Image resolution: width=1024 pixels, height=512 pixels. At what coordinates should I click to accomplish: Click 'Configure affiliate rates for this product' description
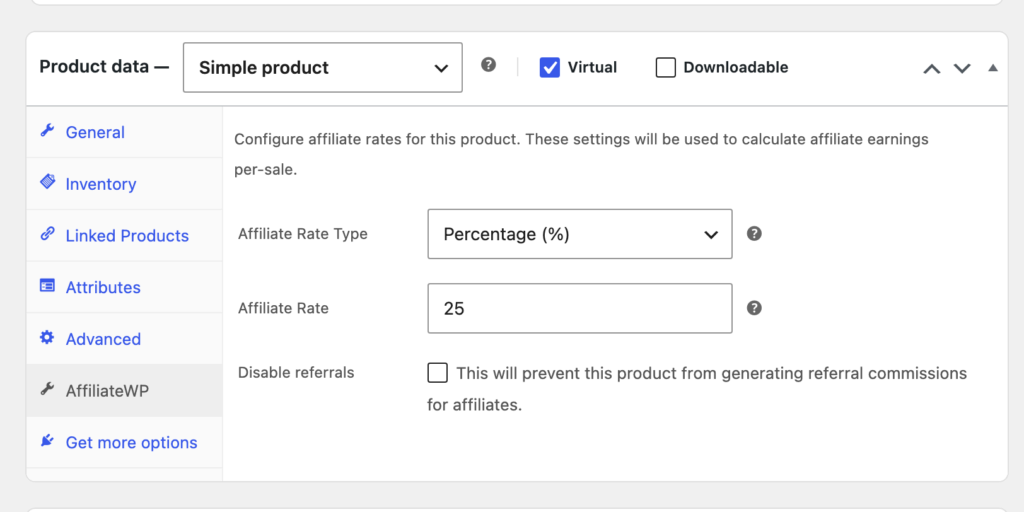(x=581, y=155)
